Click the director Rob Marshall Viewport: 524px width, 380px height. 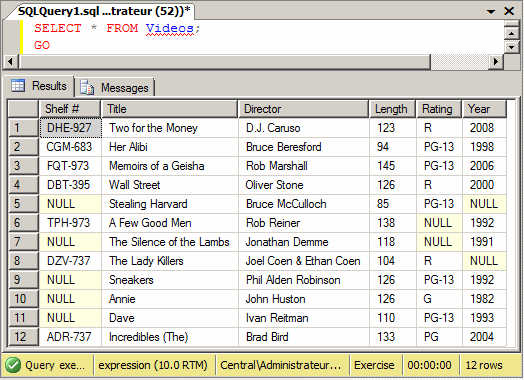277,166
